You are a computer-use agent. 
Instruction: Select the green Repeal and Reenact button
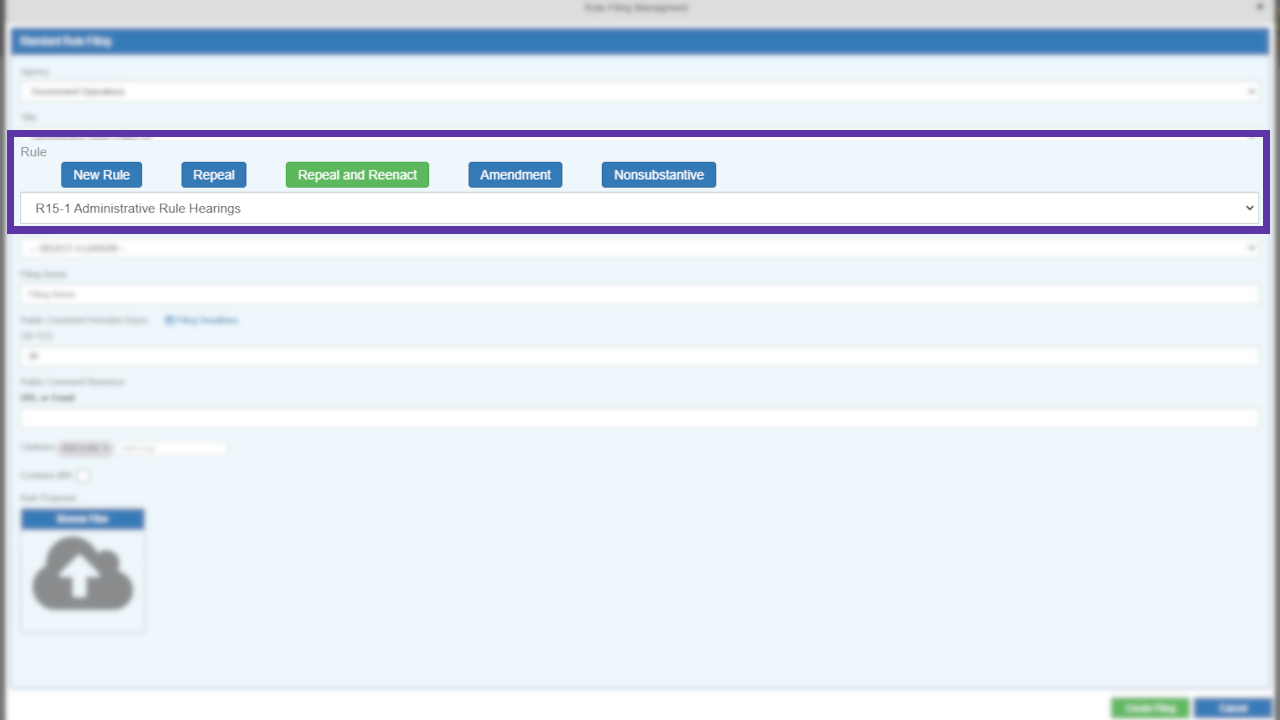point(357,175)
